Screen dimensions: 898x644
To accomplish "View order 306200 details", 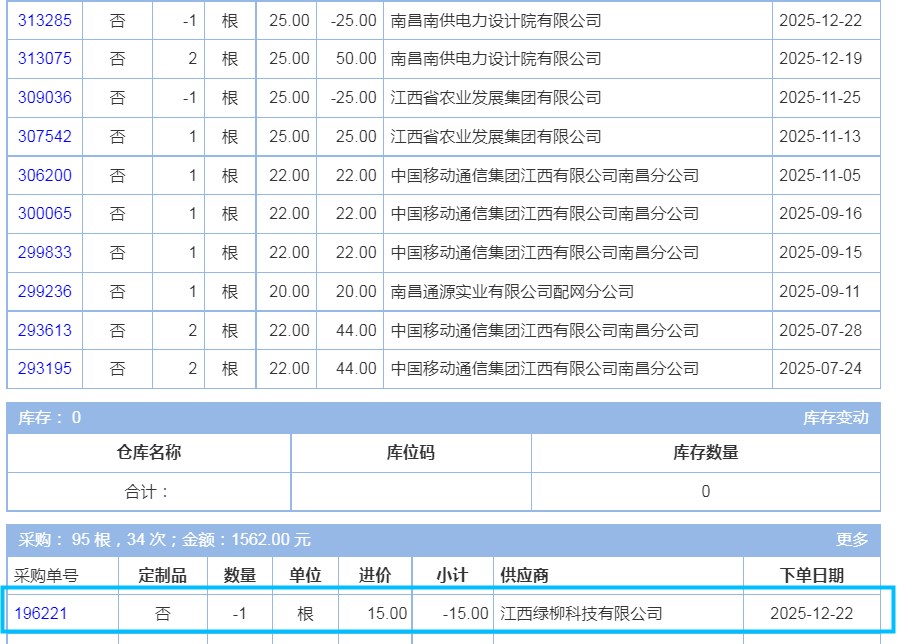I will [45, 176].
